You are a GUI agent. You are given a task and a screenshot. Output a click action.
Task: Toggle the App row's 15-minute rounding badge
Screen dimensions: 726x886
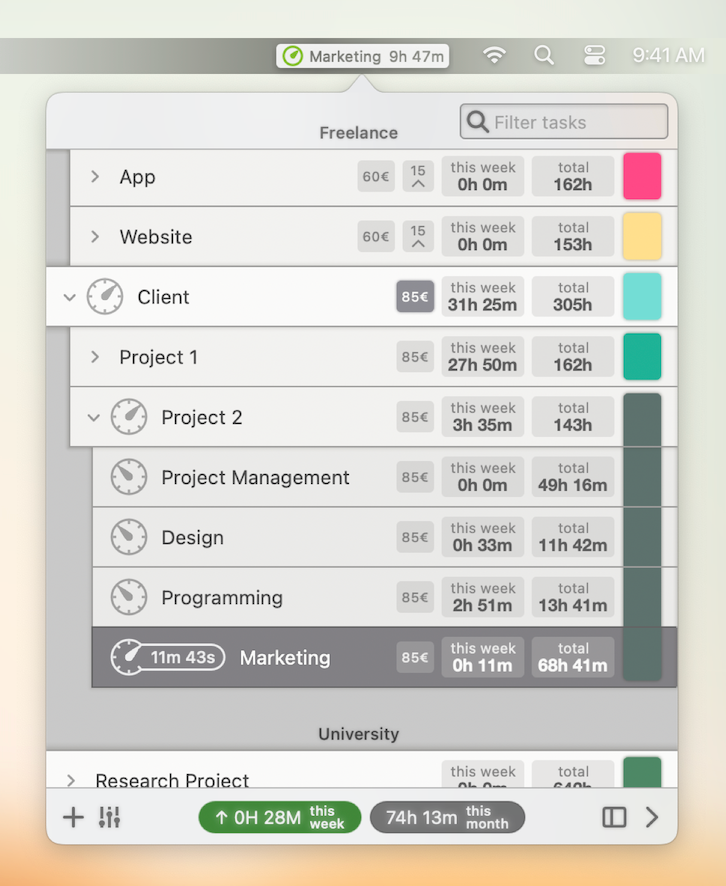418,177
